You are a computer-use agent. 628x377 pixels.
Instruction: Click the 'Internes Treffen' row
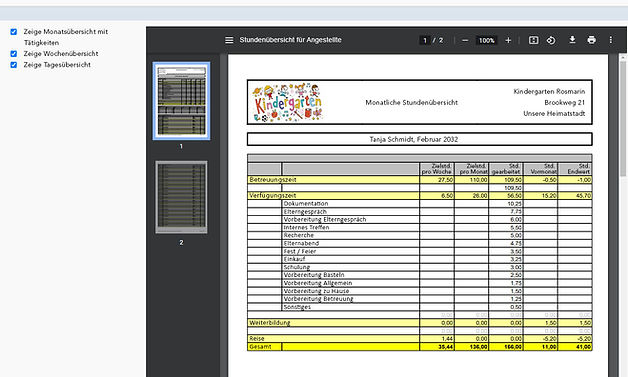[420, 228]
